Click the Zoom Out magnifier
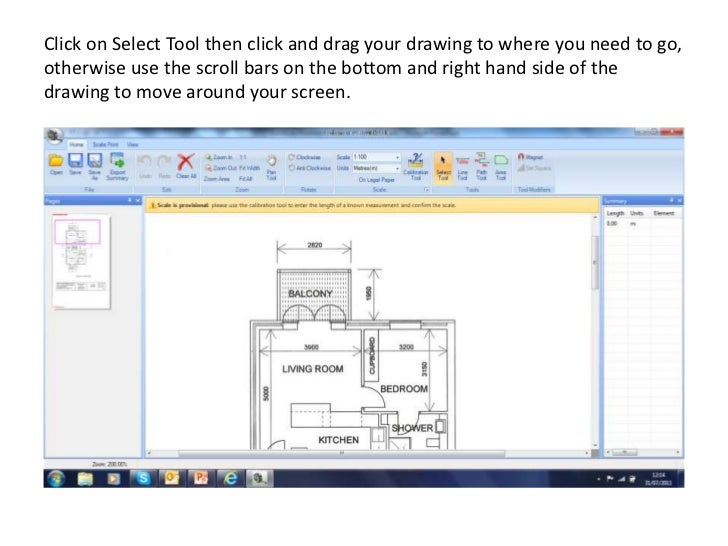This screenshot has width=728, height=546. (208, 168)
